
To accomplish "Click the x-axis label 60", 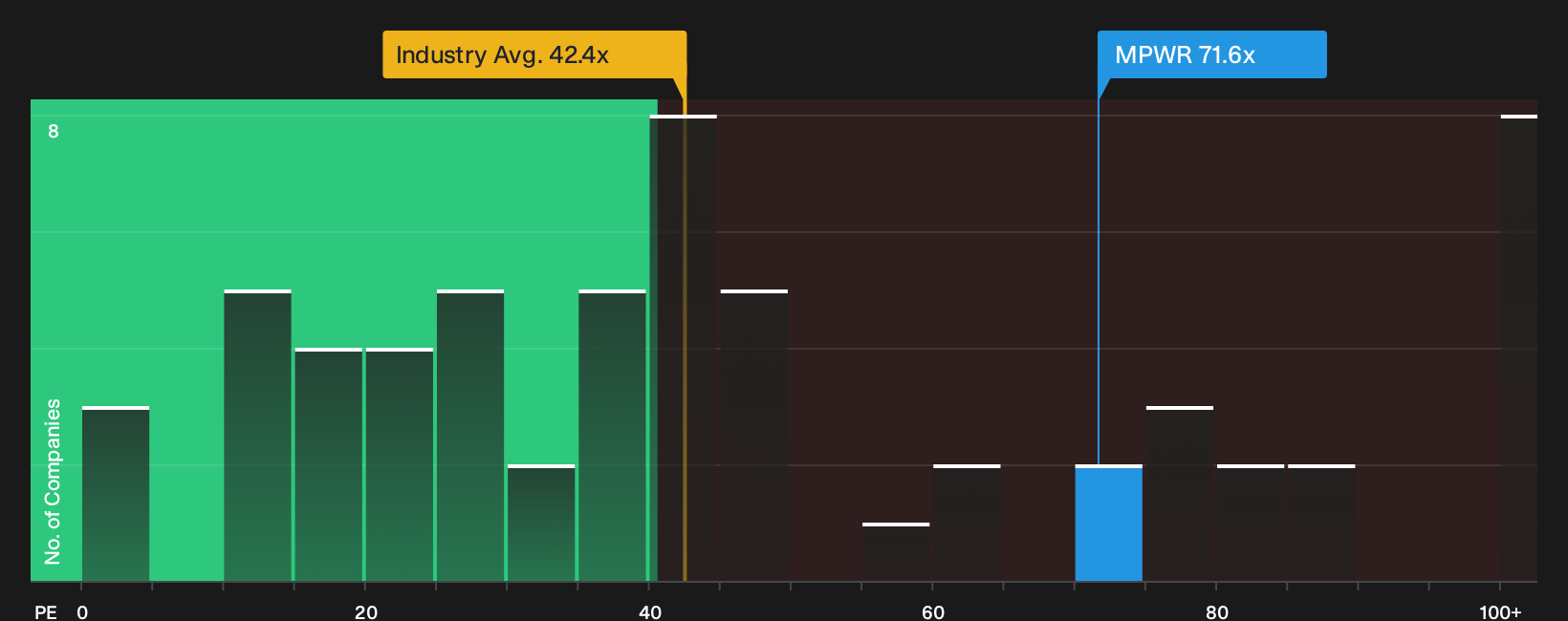I will (933, 612).
